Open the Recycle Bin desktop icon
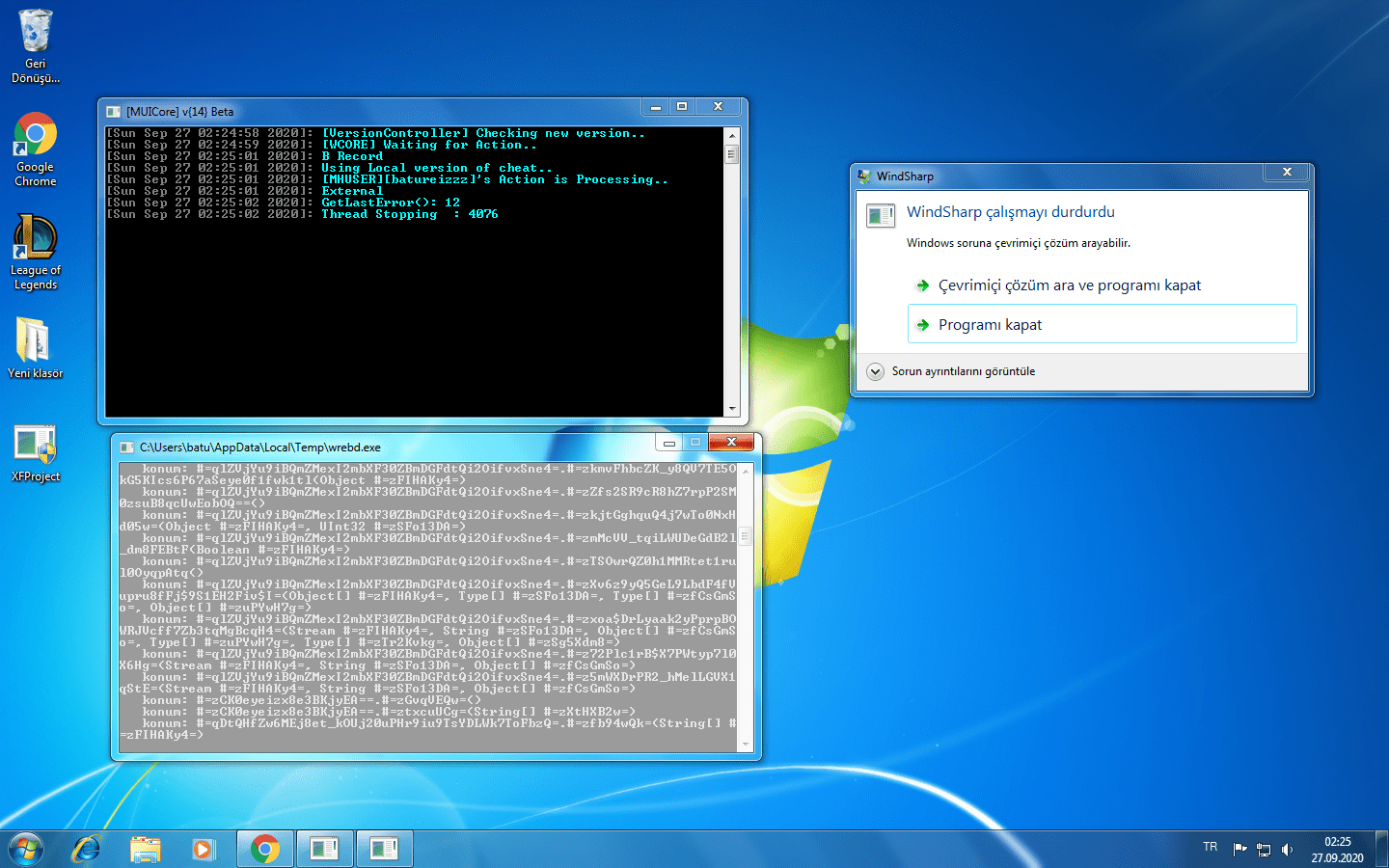 pyautogui.click(x=36, y=45)
